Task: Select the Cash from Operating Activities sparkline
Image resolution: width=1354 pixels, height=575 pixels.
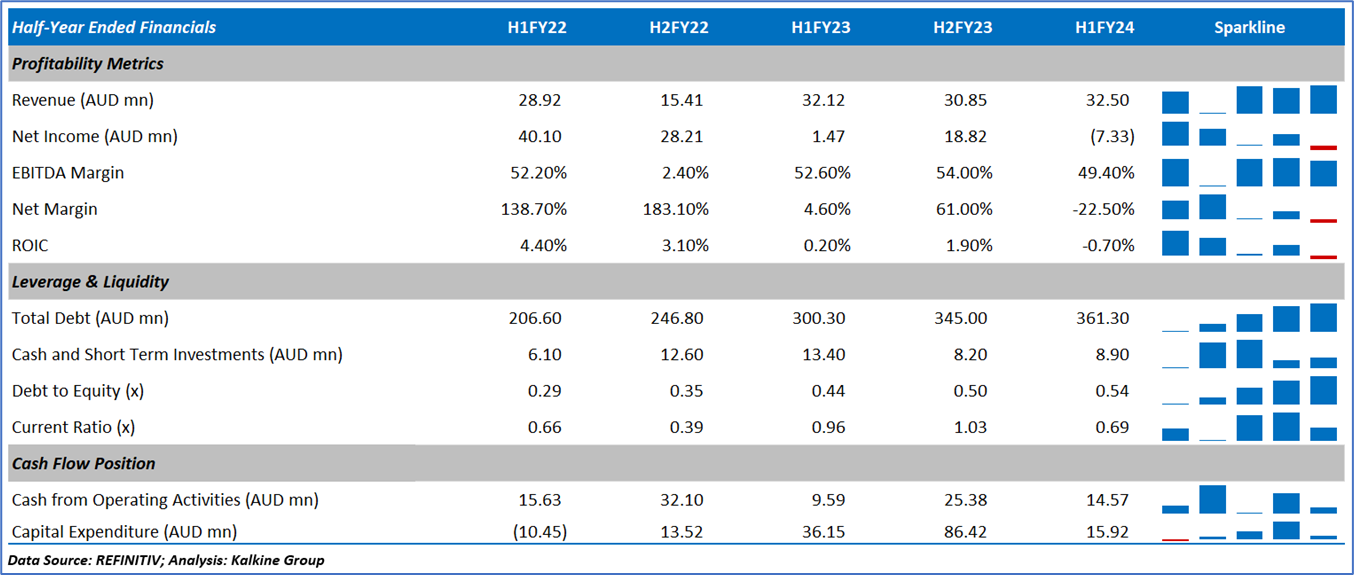Action: tap(1249, 499)
